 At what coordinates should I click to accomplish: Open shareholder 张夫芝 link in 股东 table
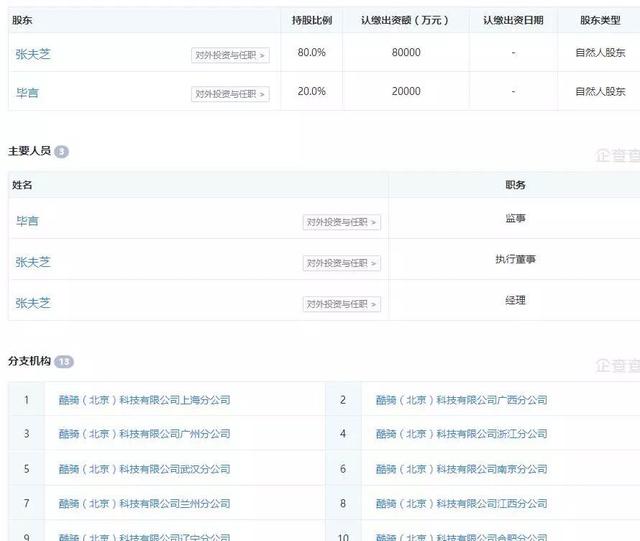tap(33, 54)
